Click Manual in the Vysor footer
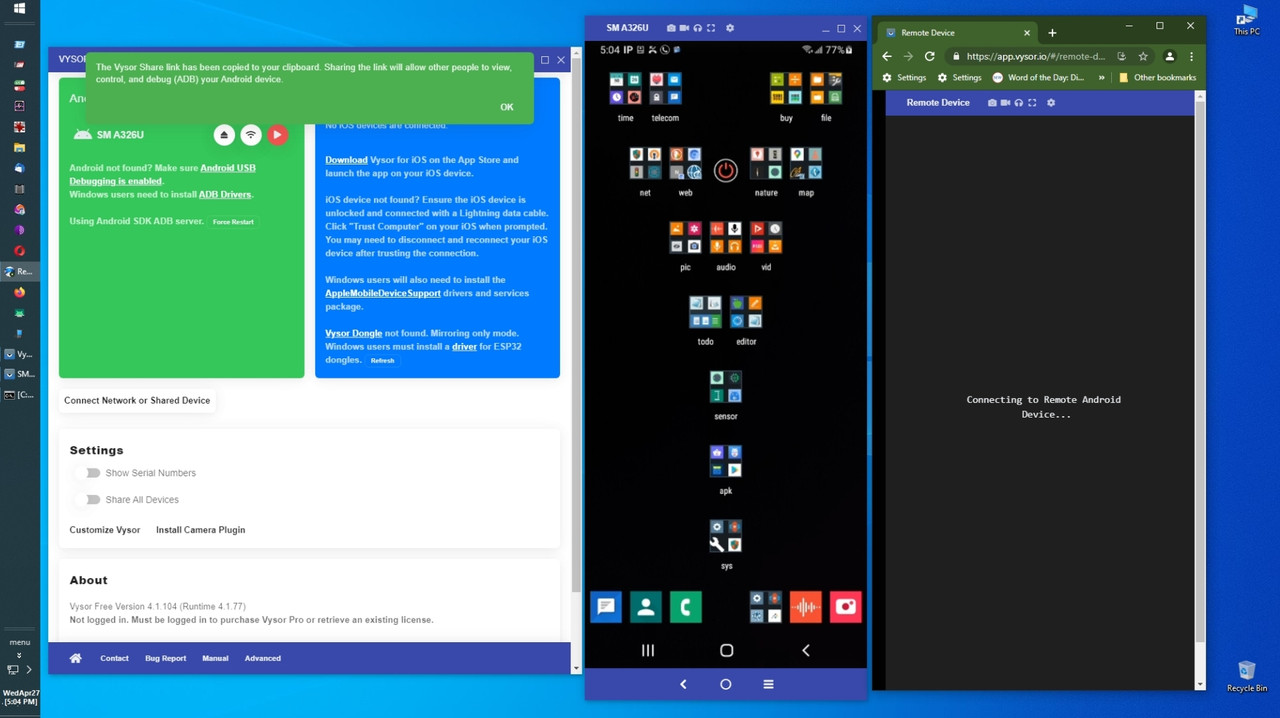The height and width of the screenshot is (718, 1280). [215, 658]
